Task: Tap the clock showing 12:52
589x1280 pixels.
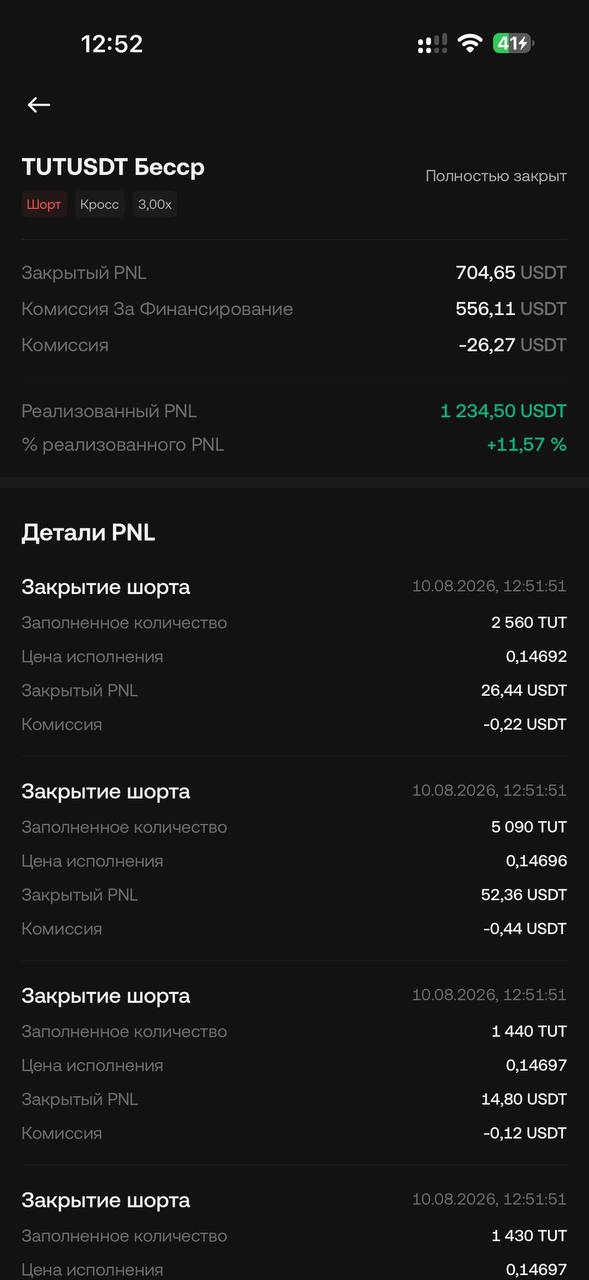Action: [111, 44]
